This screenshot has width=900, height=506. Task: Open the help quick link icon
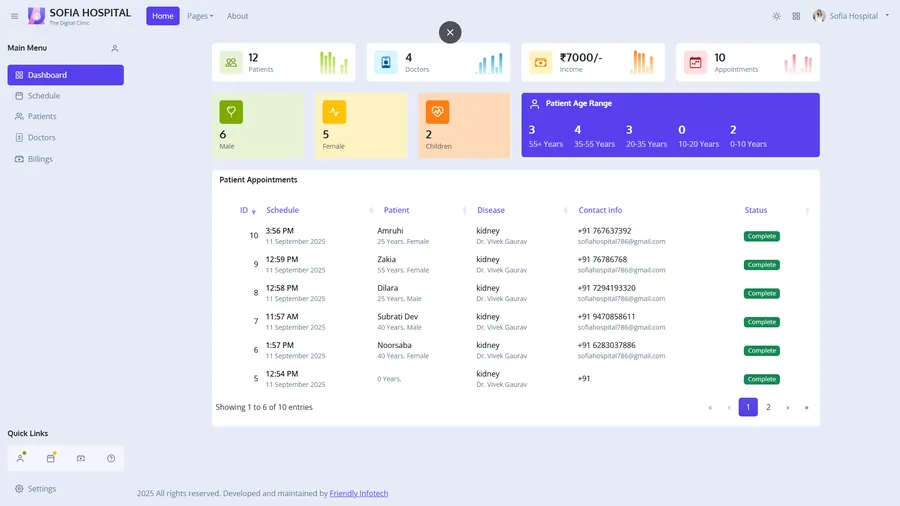111,458
